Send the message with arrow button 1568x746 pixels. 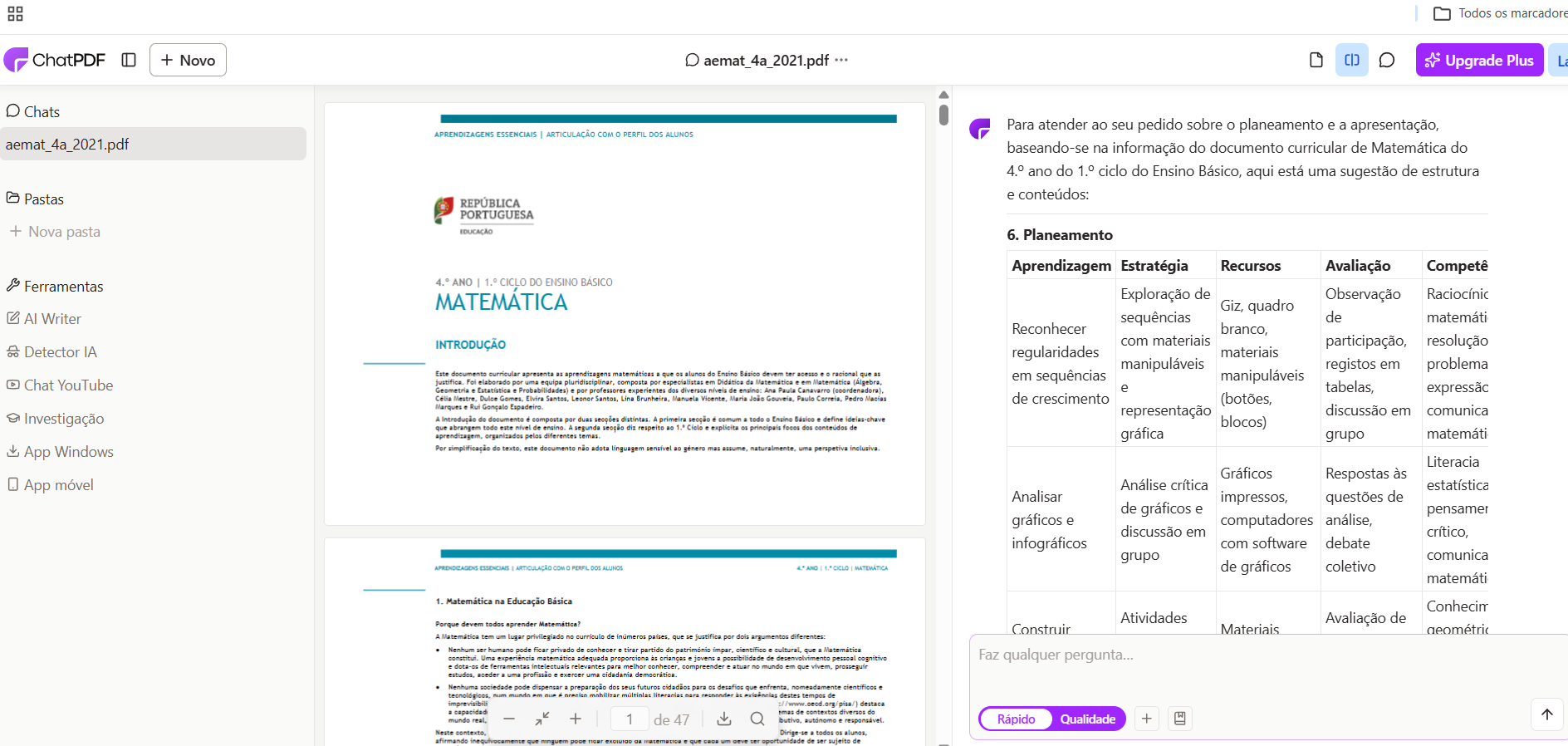[1547, 714]
